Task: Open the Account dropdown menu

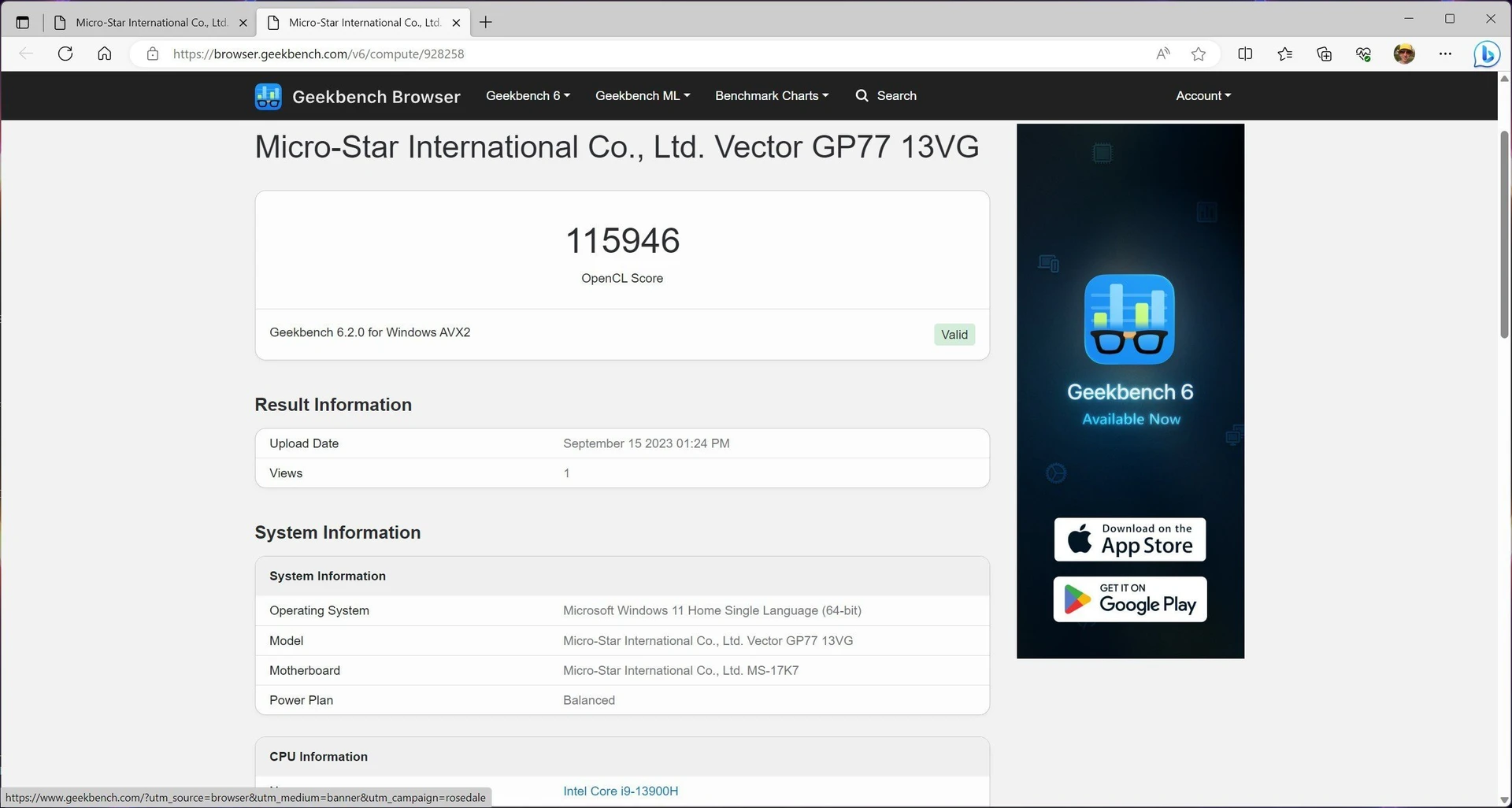Action: (x=1203, y=95)
